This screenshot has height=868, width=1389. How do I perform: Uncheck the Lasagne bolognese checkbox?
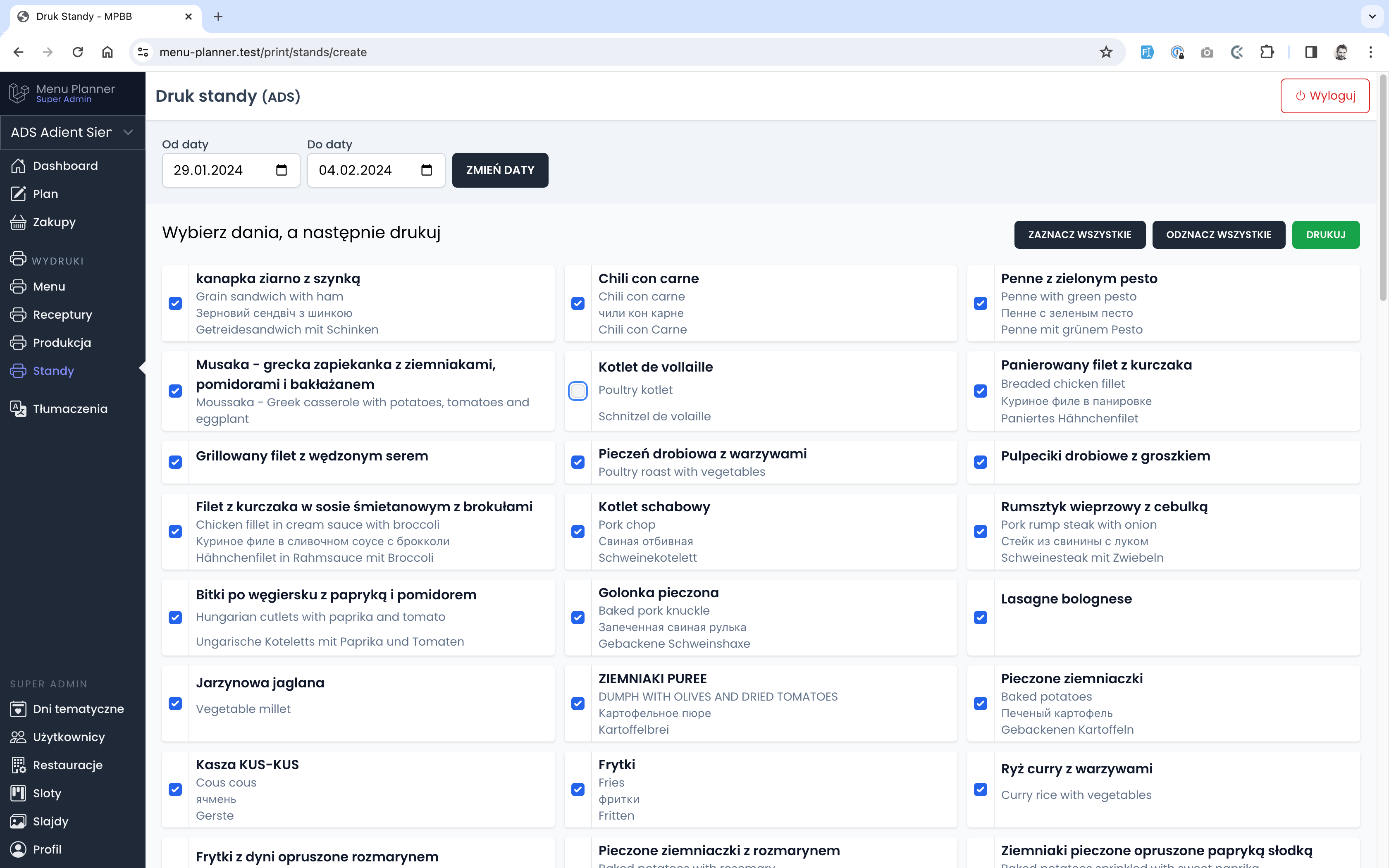click(x=980, y=618)
